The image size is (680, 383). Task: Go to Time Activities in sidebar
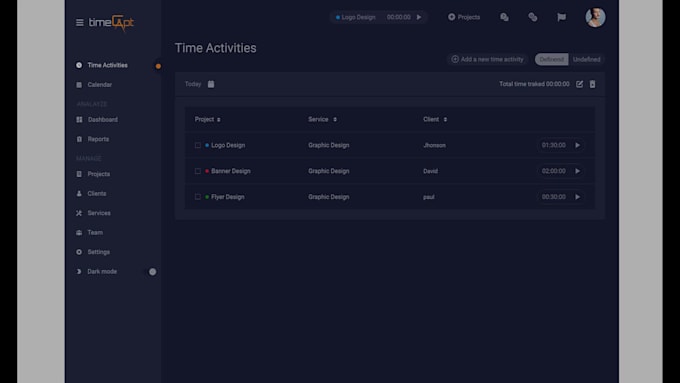tap(108, 65)
